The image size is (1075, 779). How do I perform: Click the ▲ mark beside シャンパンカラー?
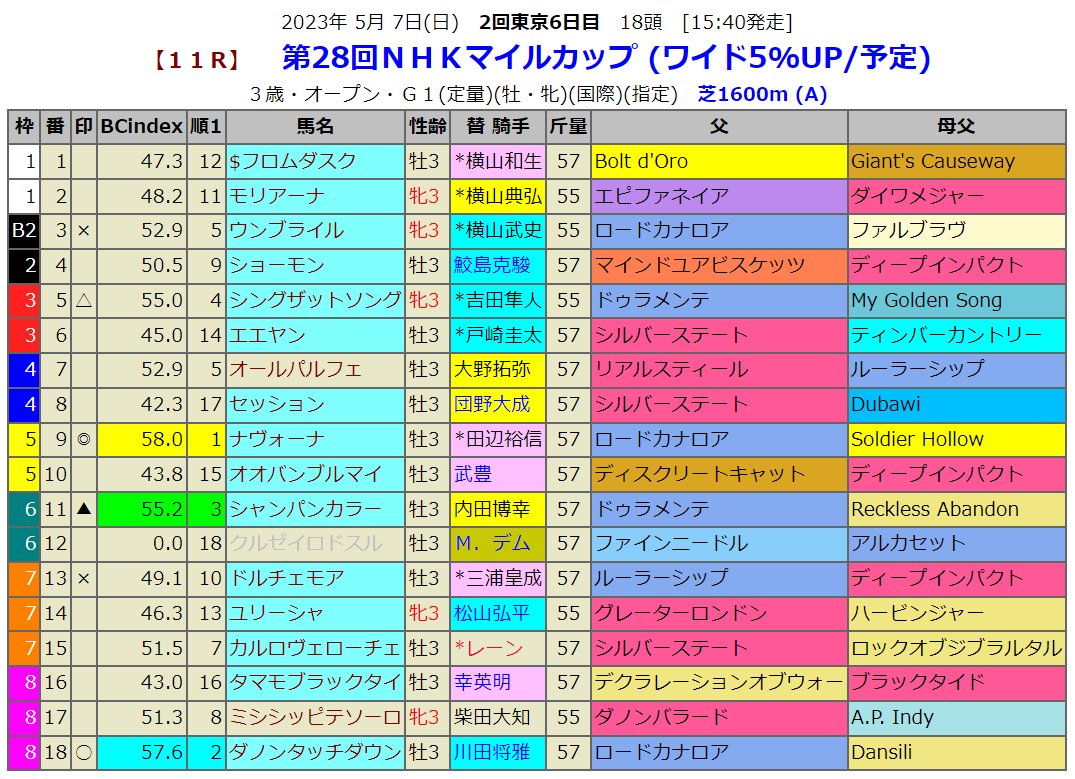(84, 509)
